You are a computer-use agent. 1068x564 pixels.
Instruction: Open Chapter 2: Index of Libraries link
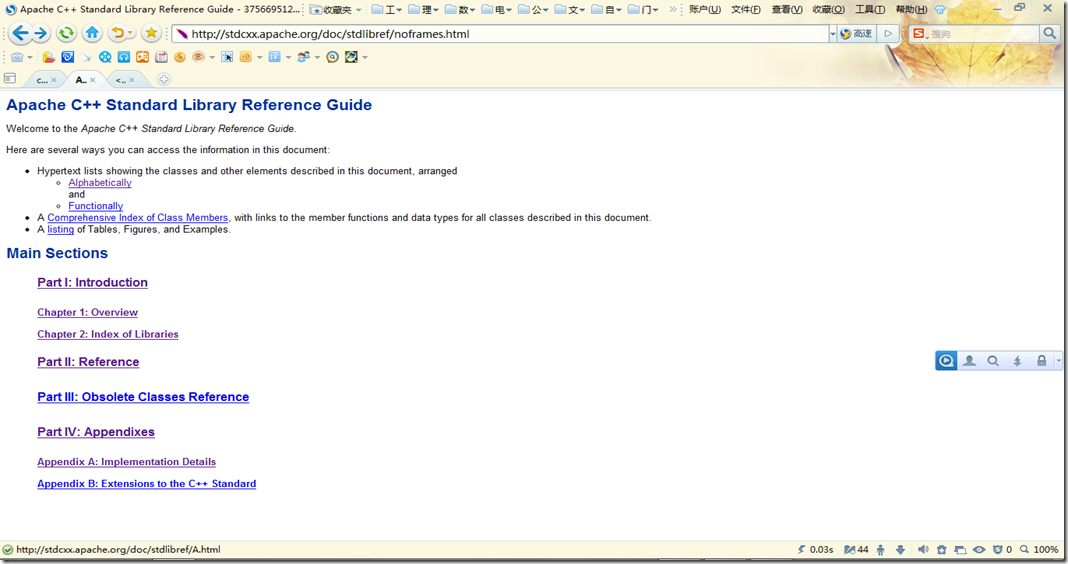[108, 334]
